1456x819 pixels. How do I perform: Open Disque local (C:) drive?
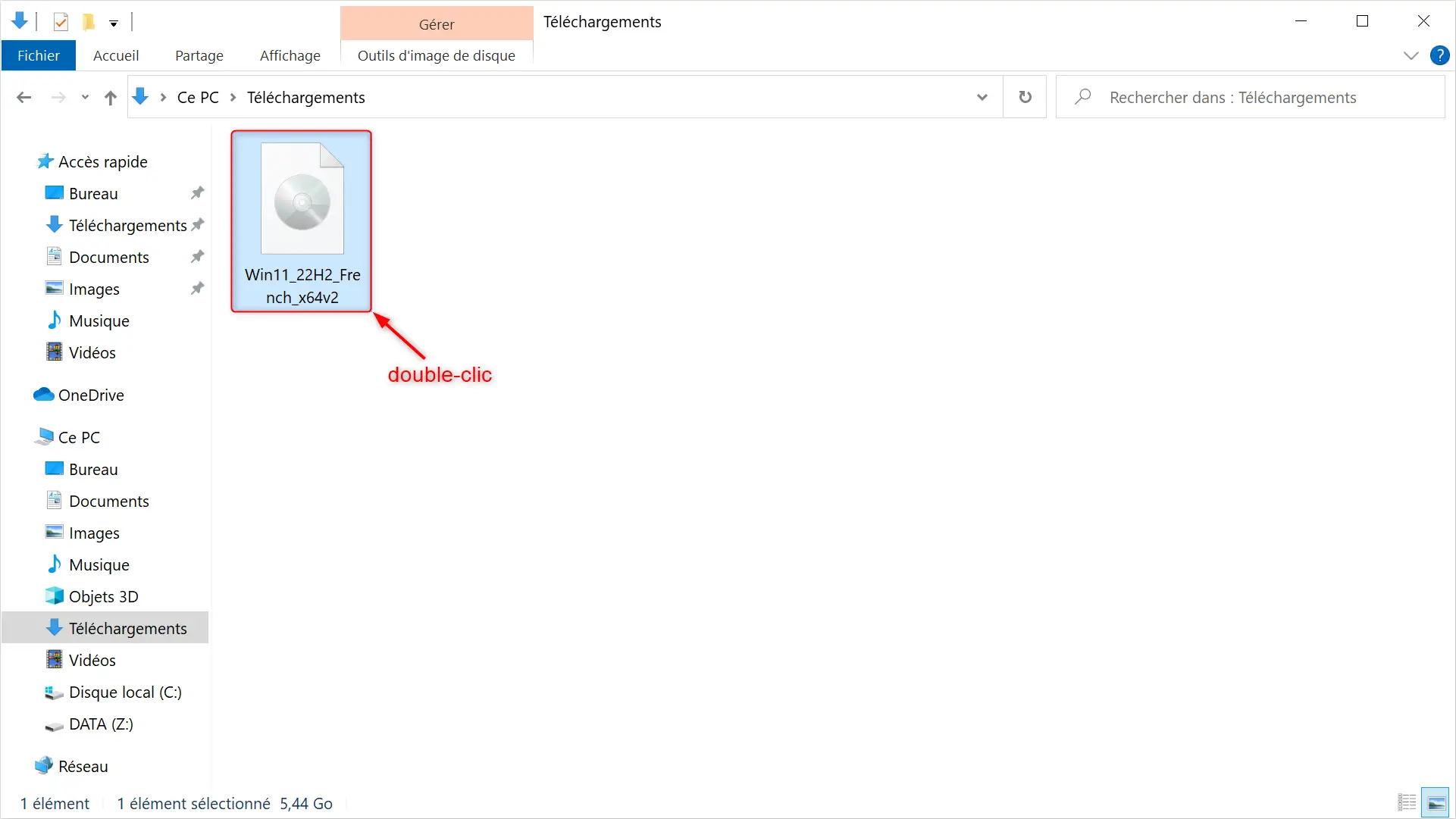[125, 692]
